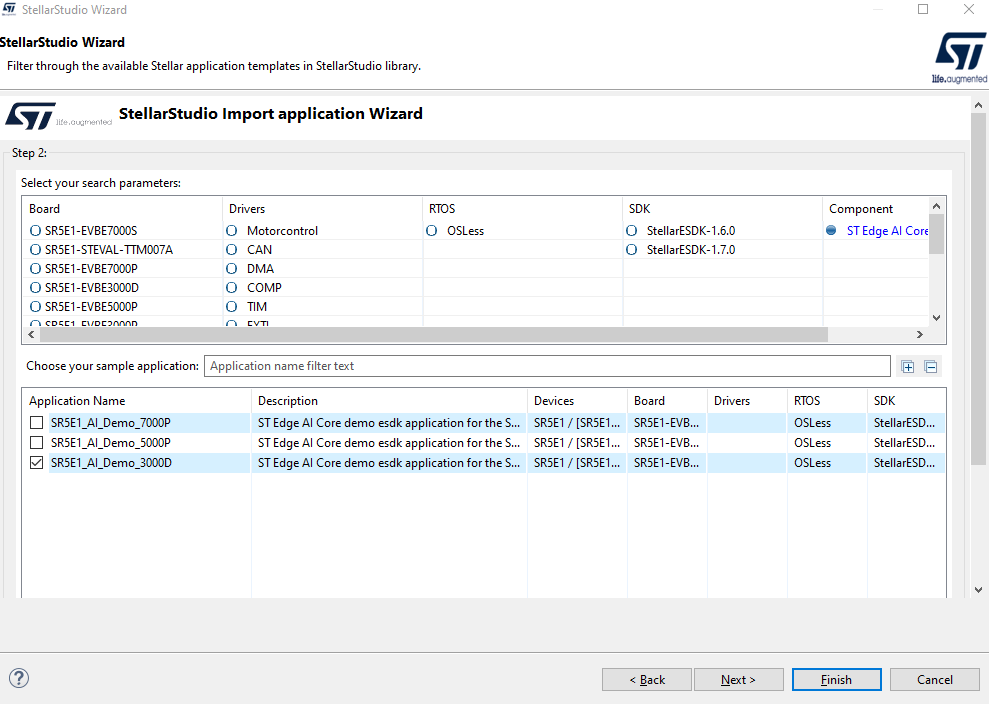The width and height of the screenshot is (989, 704).
Task: Uncheck the SR5E1_AI_Demo_3000D application
Action: (36, 462)
